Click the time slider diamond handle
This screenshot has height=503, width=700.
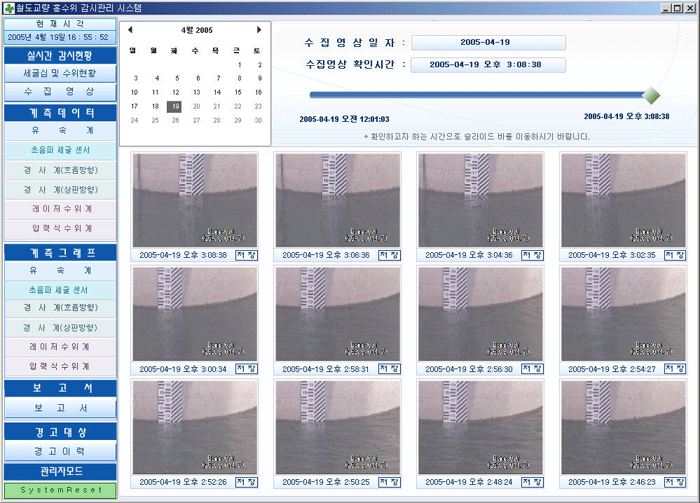point(651,96)
